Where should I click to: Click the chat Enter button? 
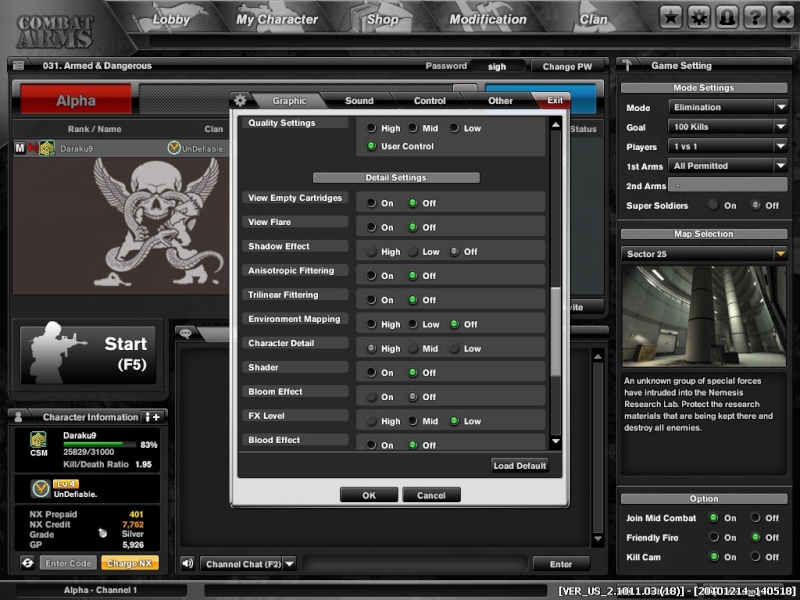pos(561,564)
